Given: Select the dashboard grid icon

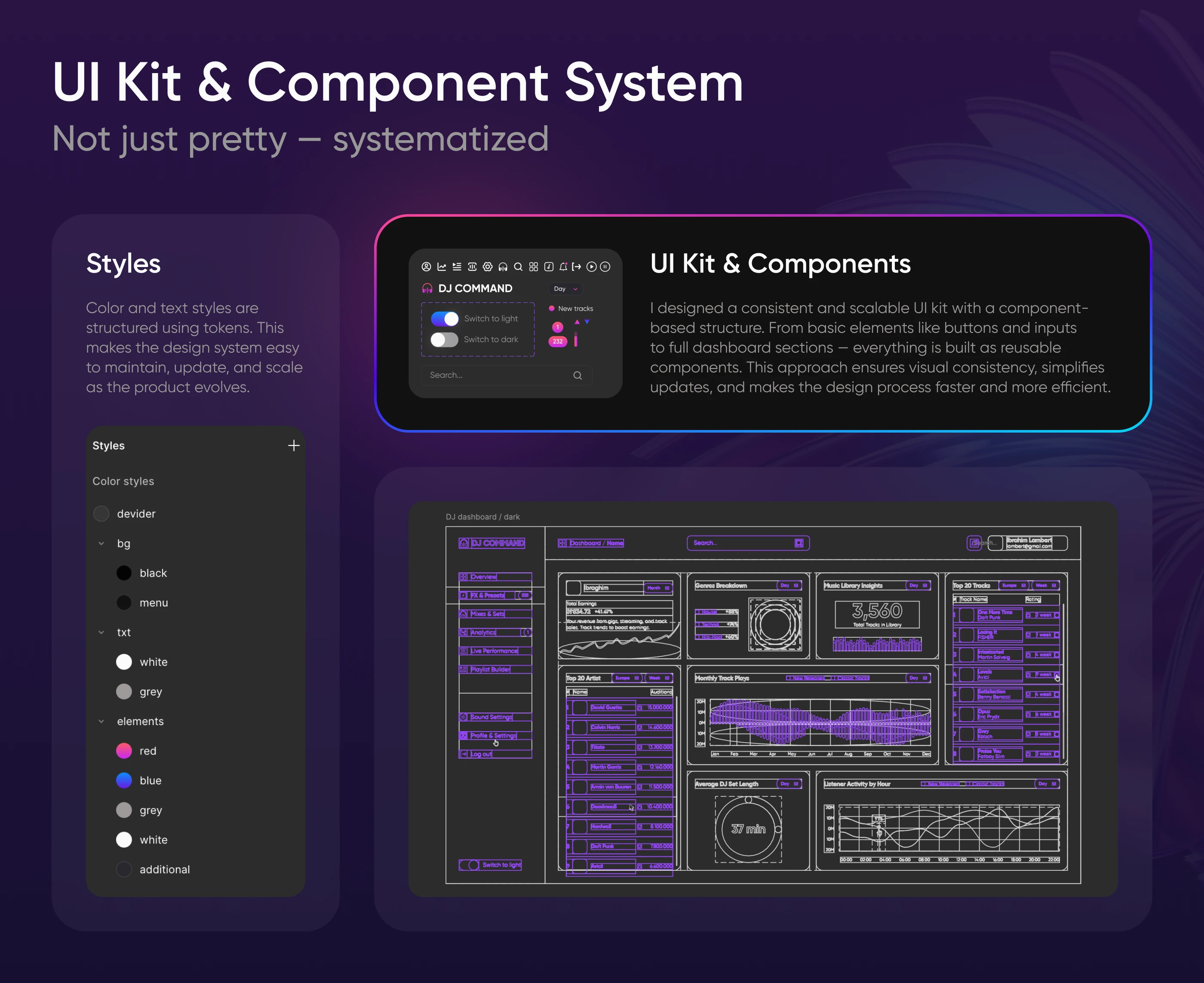Looking at the screenshot, I should tap(534, 267).
